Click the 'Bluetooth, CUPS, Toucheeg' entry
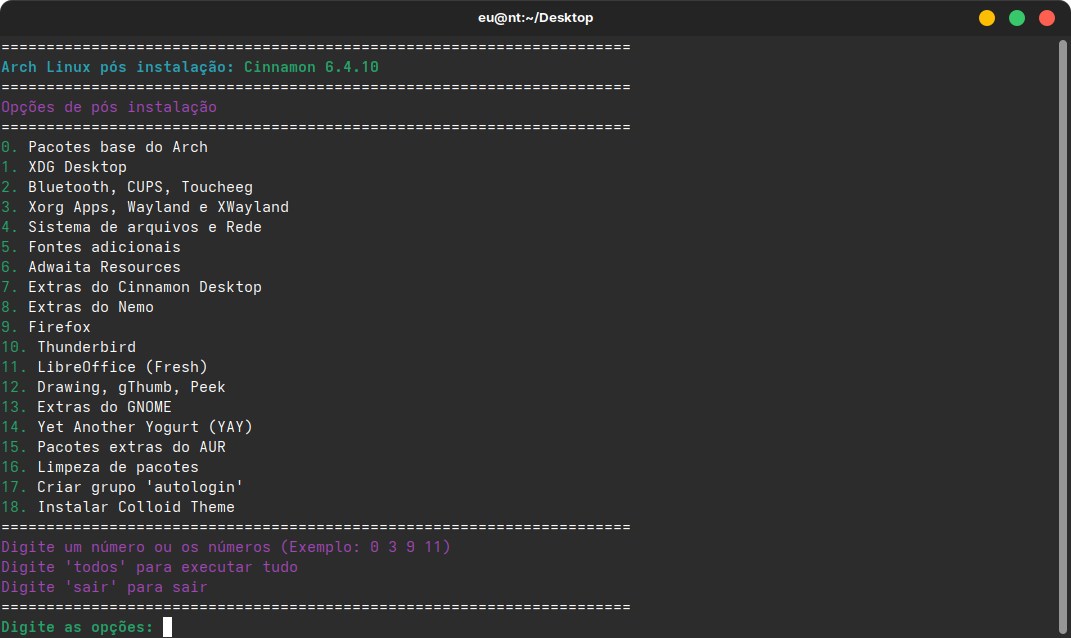The height and width of the screenshot is (638, 1071). coord(127,187)
